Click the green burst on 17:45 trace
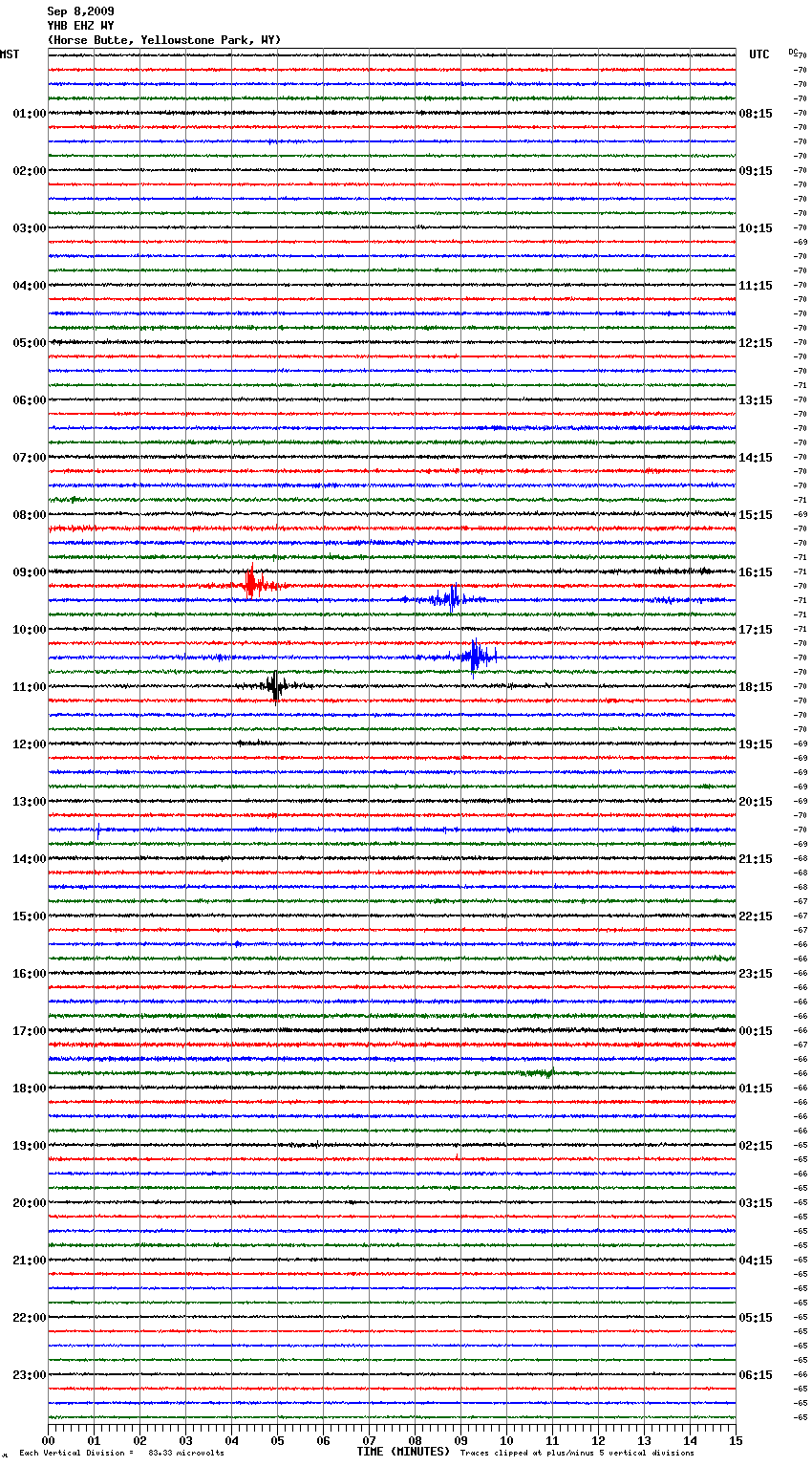 [x=540, y=1073]
